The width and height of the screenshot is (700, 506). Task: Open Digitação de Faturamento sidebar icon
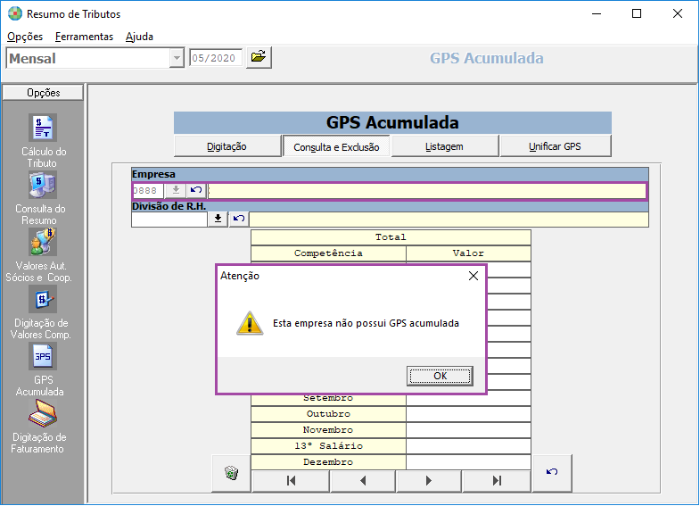pos(43,413)
